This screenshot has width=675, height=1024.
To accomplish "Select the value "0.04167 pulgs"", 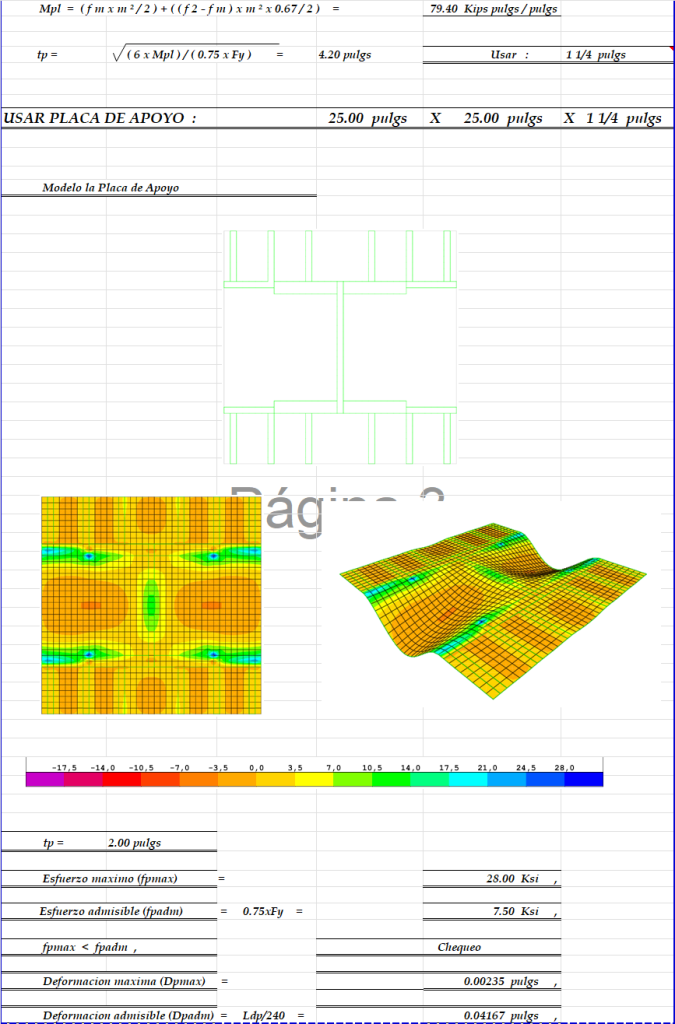I will [501, 1016].
